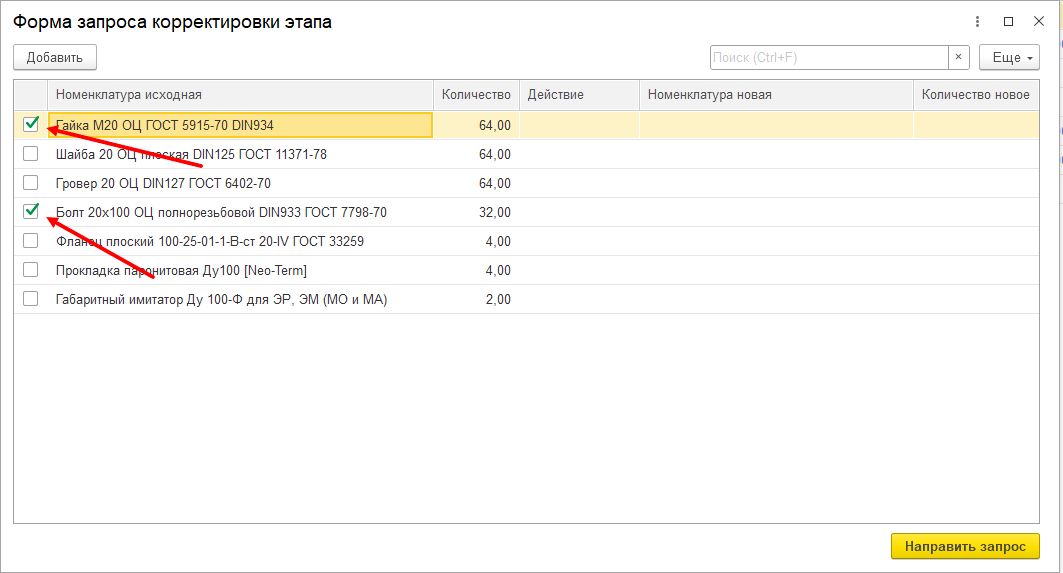This screenshot has width=1063, height=573.
Task: Check the Шайба 20 ОЦ плоская checkbox
Action: pyautogui.click(x=31, y=154)
